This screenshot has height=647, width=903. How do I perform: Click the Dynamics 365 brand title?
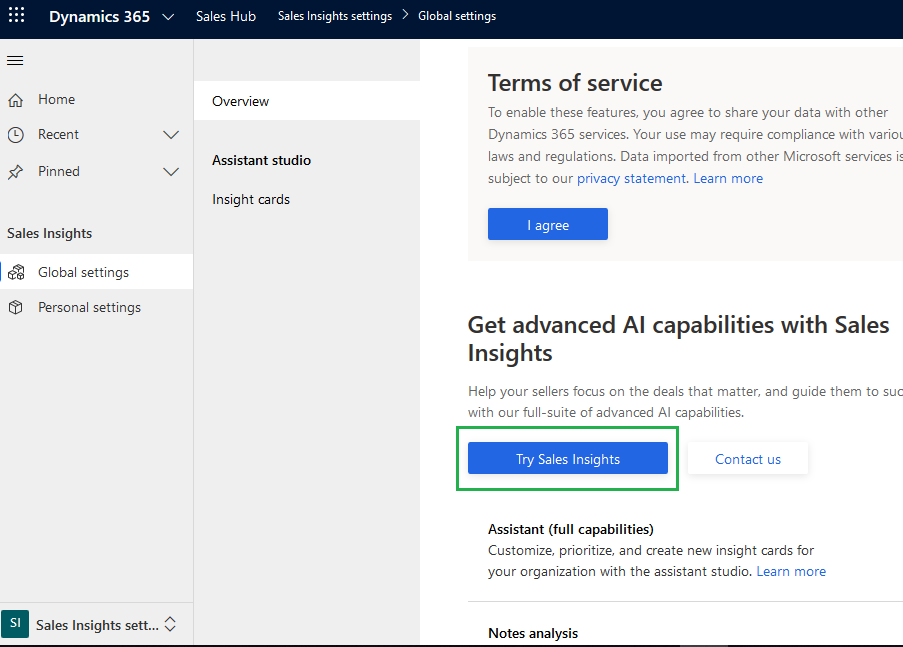tap(99, 17)
